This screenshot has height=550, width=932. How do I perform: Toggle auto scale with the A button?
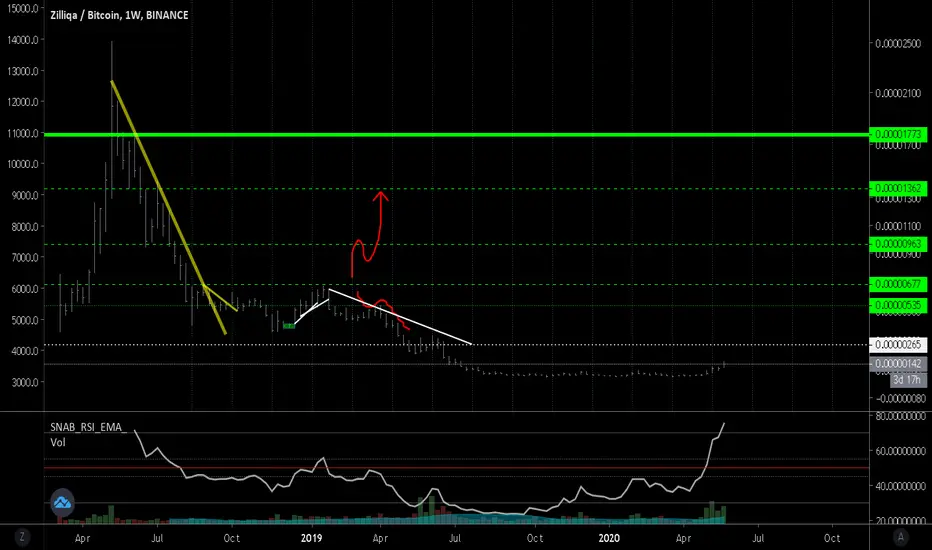pos(900,538)
